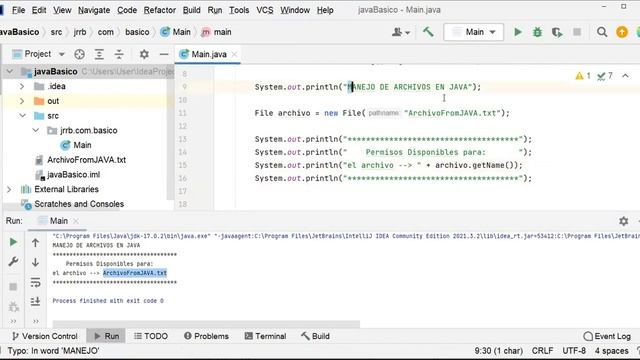Image resolution: width=640 pixels, height=360 pixels.
Task: Click the warning count indicator
Action: 583,76
